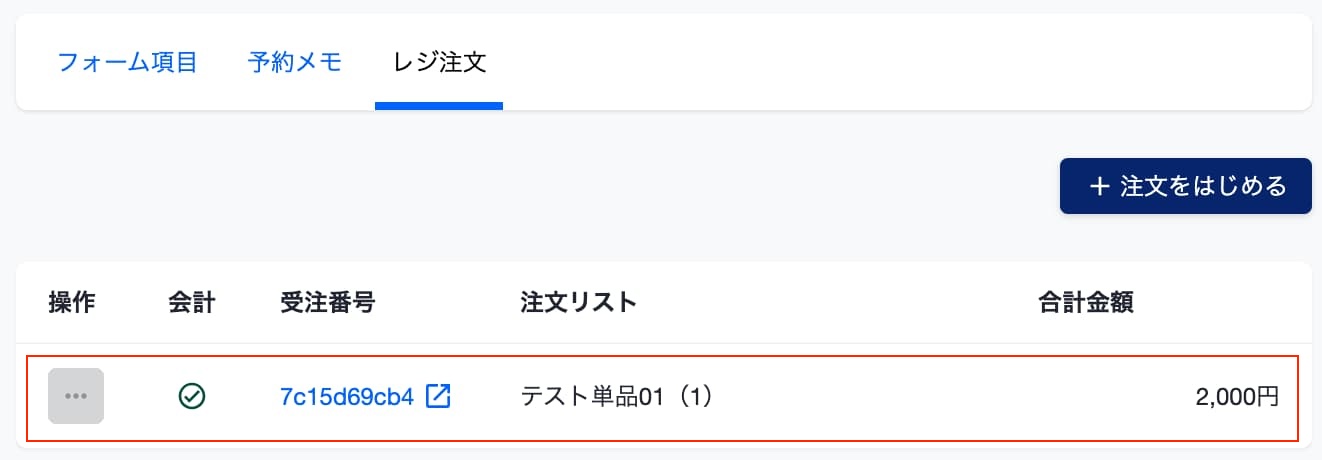The image size is (1322, 460).
Task: Click the three dots inside the gray button
Action: point(76,396)
